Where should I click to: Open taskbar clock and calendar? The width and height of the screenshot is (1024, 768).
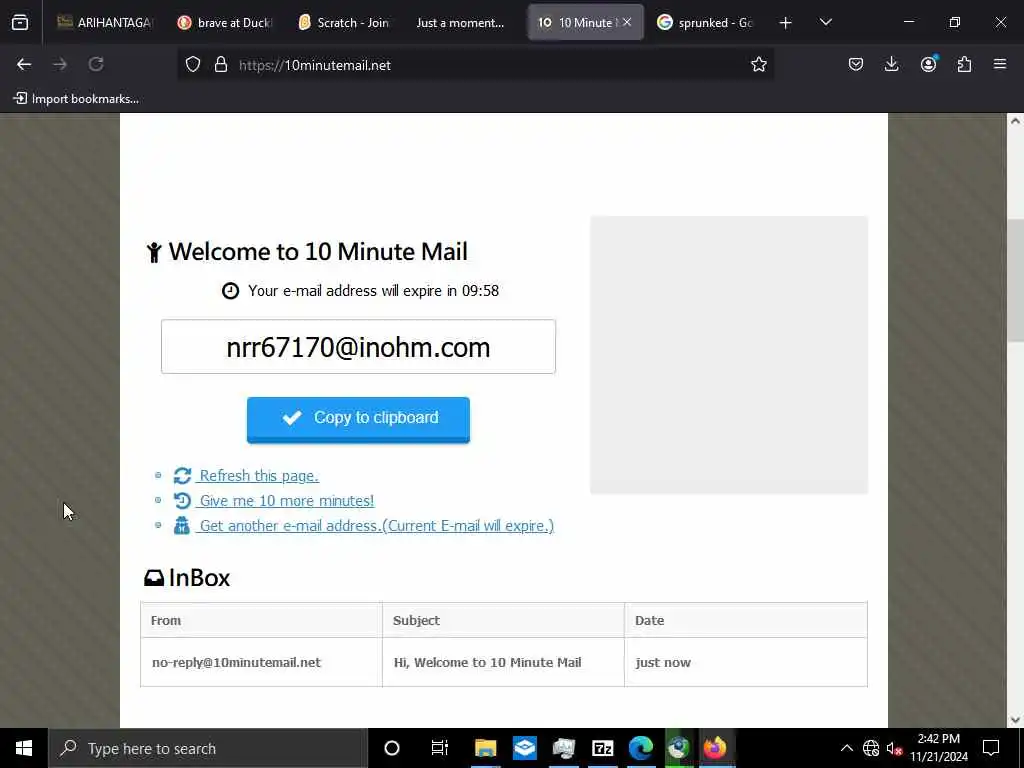tap(938, 748)
